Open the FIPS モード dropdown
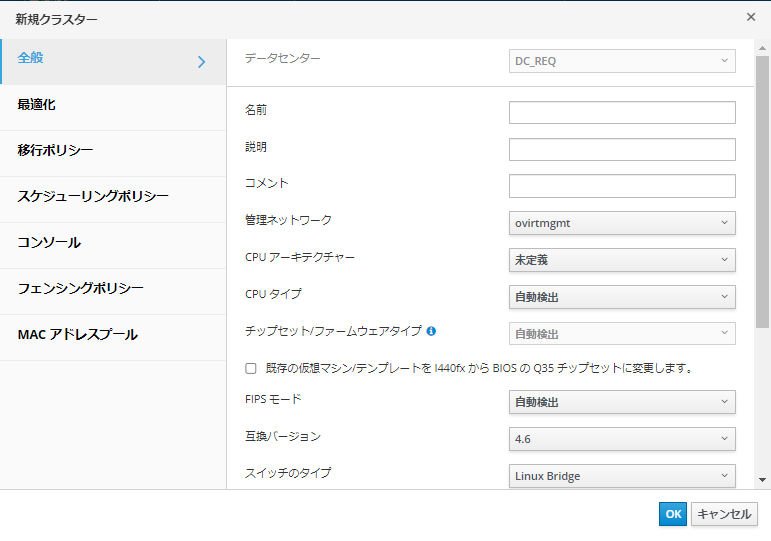 click(x=622, y=402)
